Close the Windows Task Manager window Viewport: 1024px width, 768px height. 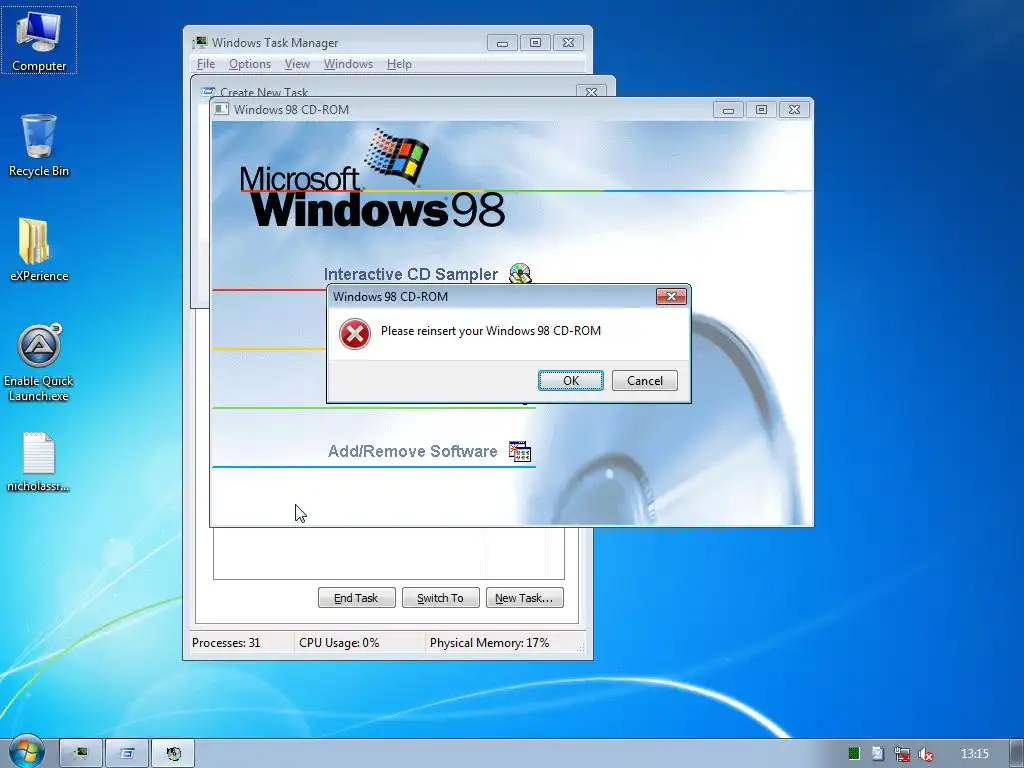coord(569,42)
